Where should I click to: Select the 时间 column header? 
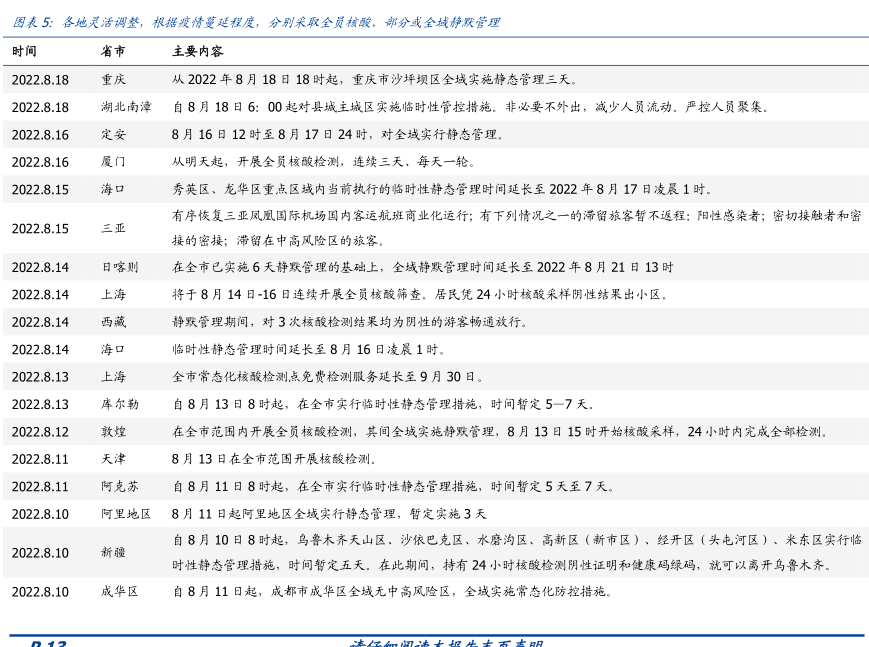[25, 51]
